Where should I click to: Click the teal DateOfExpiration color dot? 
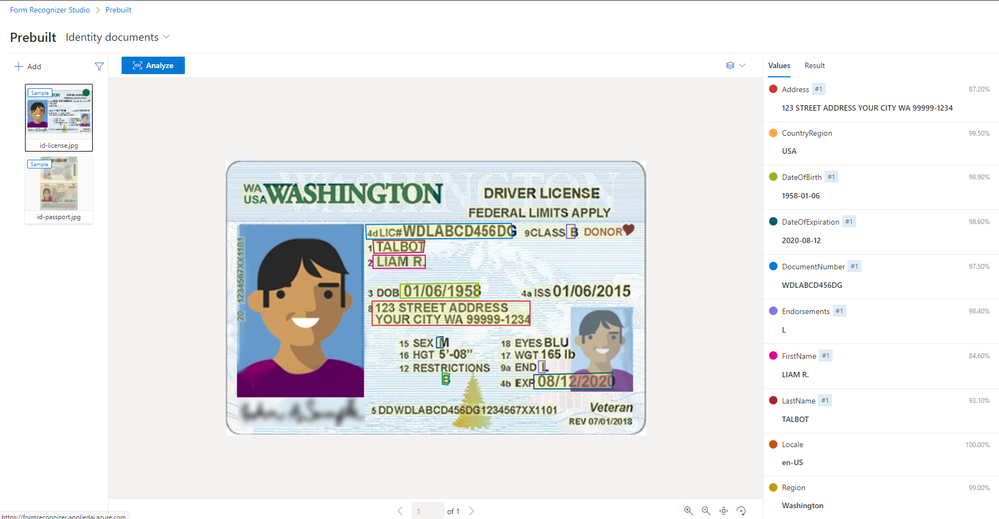tap(773, 222)
